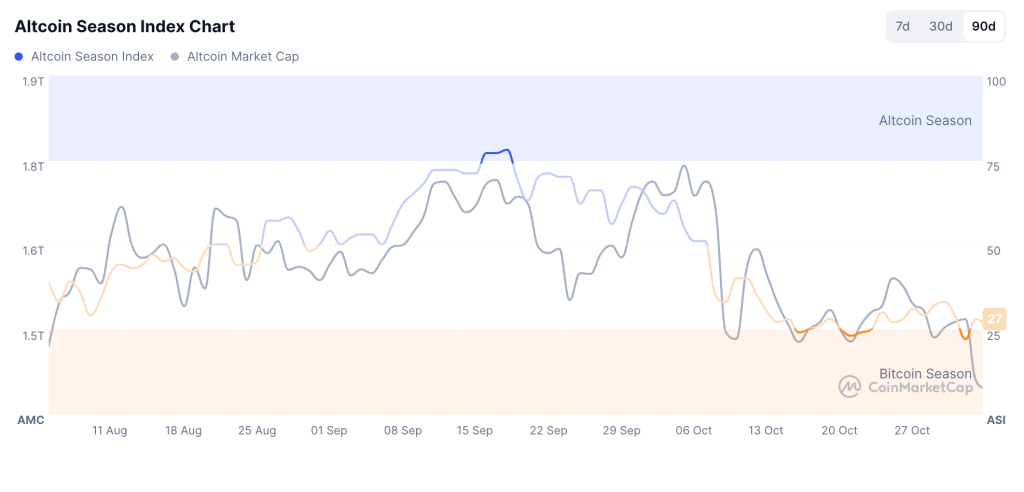Click the 11 Aug date marker
1024x492 pixels.
(x=109, y=430)
